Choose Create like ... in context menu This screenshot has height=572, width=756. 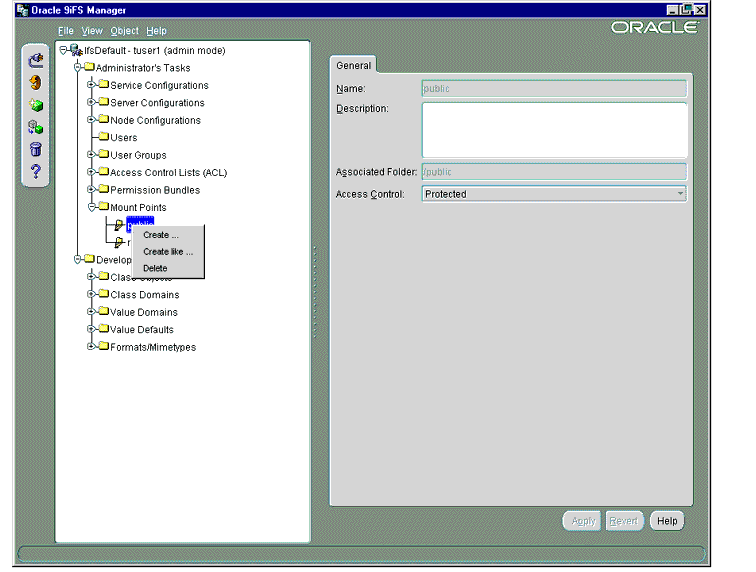[168, 252]
